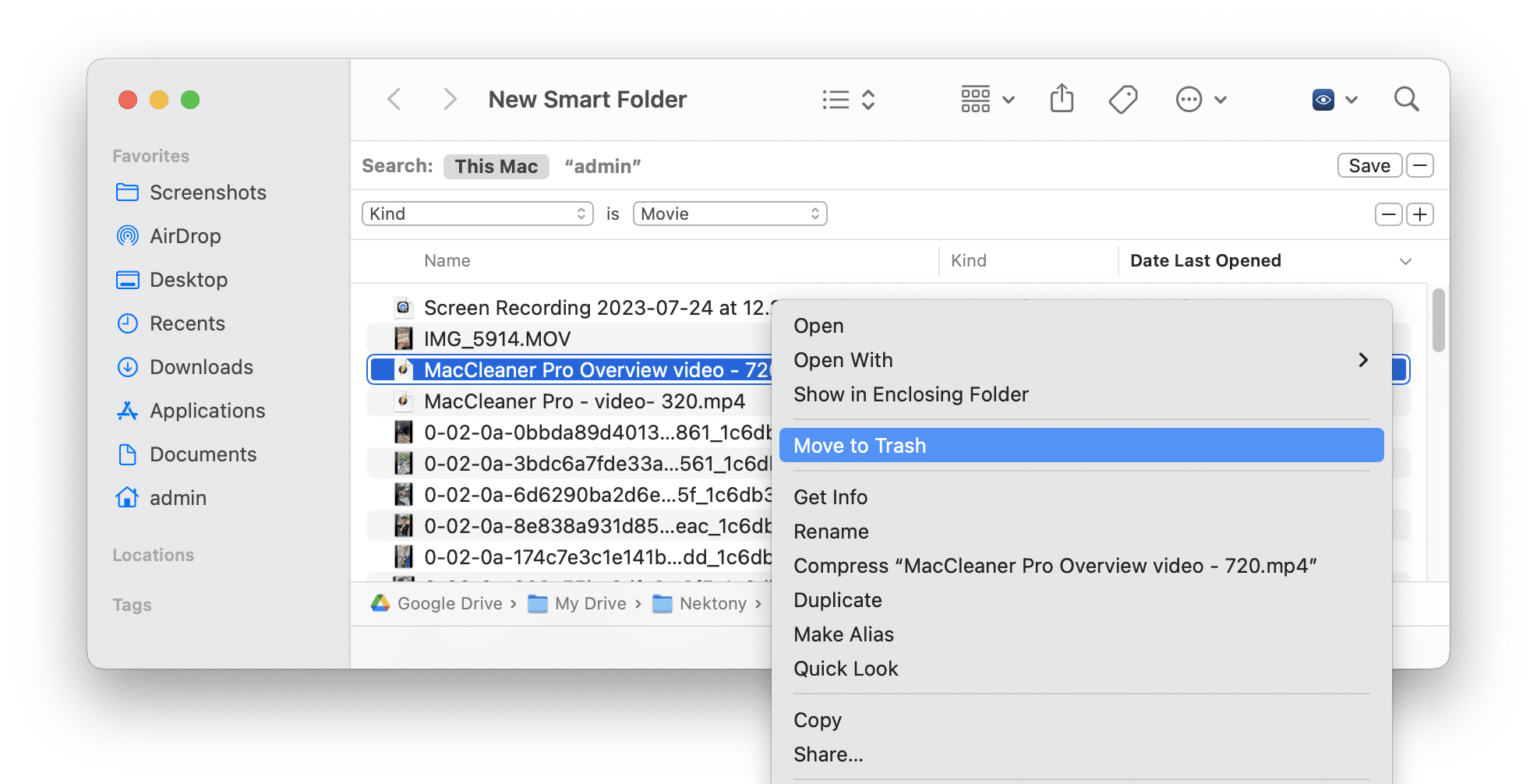Image resolution: width=1537 pixels, height=784 pixels.
Task: Sort by the Date Last Opened column
Action: (1205, 260)
